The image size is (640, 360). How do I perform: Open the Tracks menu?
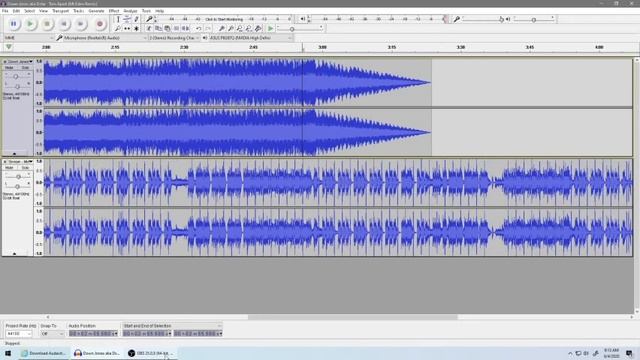tap(78, 11)
